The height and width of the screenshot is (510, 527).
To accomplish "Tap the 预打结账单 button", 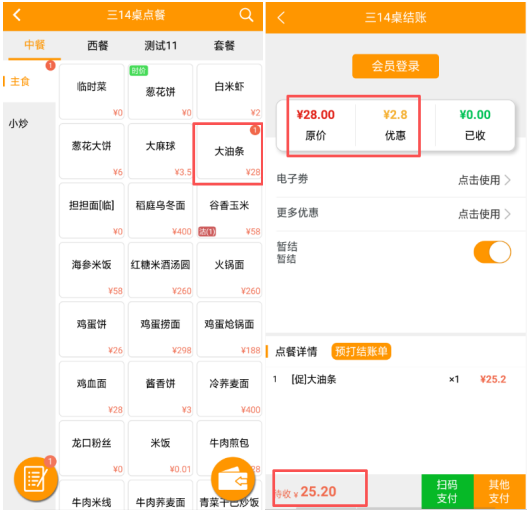I will tap(361, 351).
